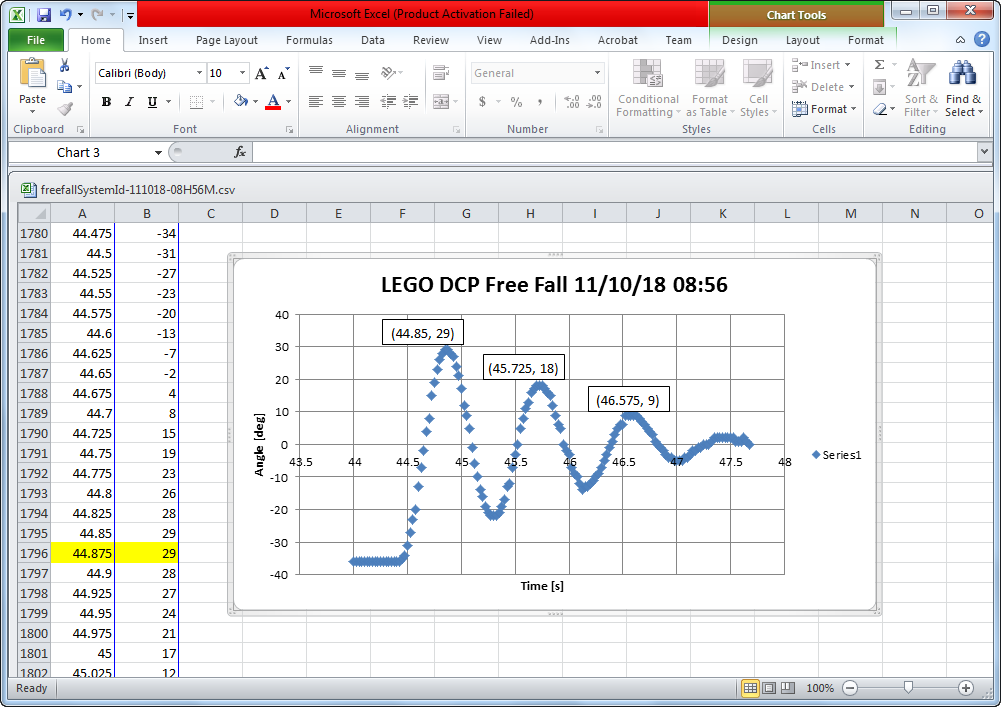Open Cell Styles dropdown
Viewport: 1001px width, 707px height.
(x=758, y=88)
